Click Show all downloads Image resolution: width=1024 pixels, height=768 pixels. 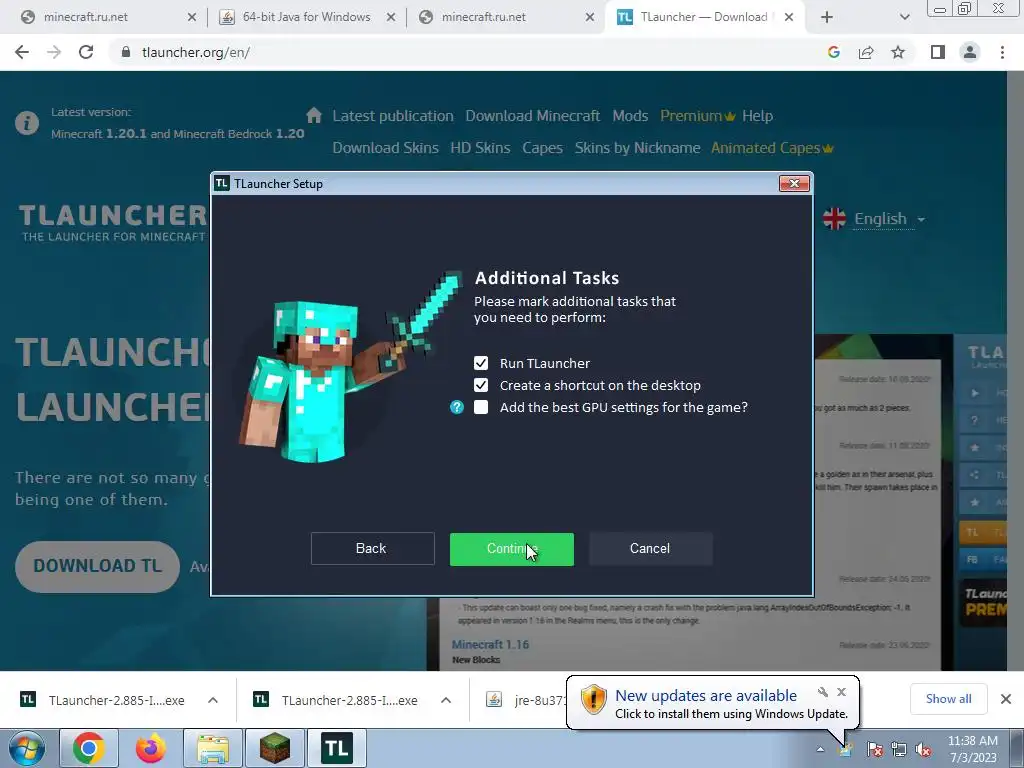coord(948,699)
